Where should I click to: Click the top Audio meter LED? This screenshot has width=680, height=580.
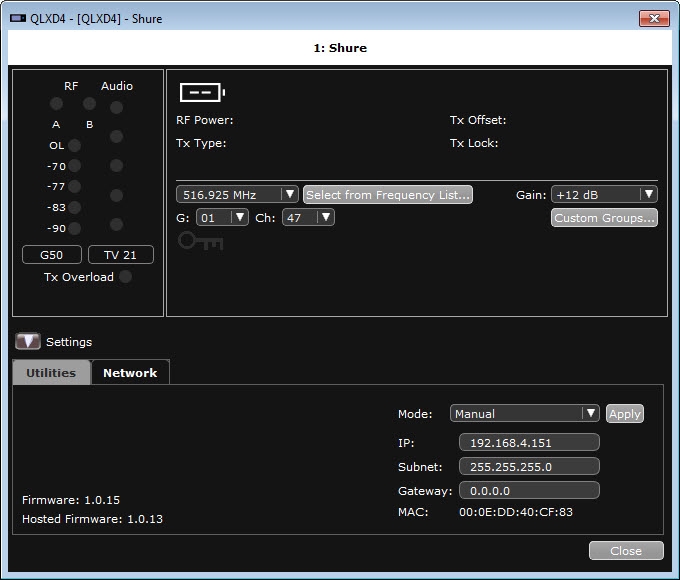pyautogui.click(x=117, y=107)
